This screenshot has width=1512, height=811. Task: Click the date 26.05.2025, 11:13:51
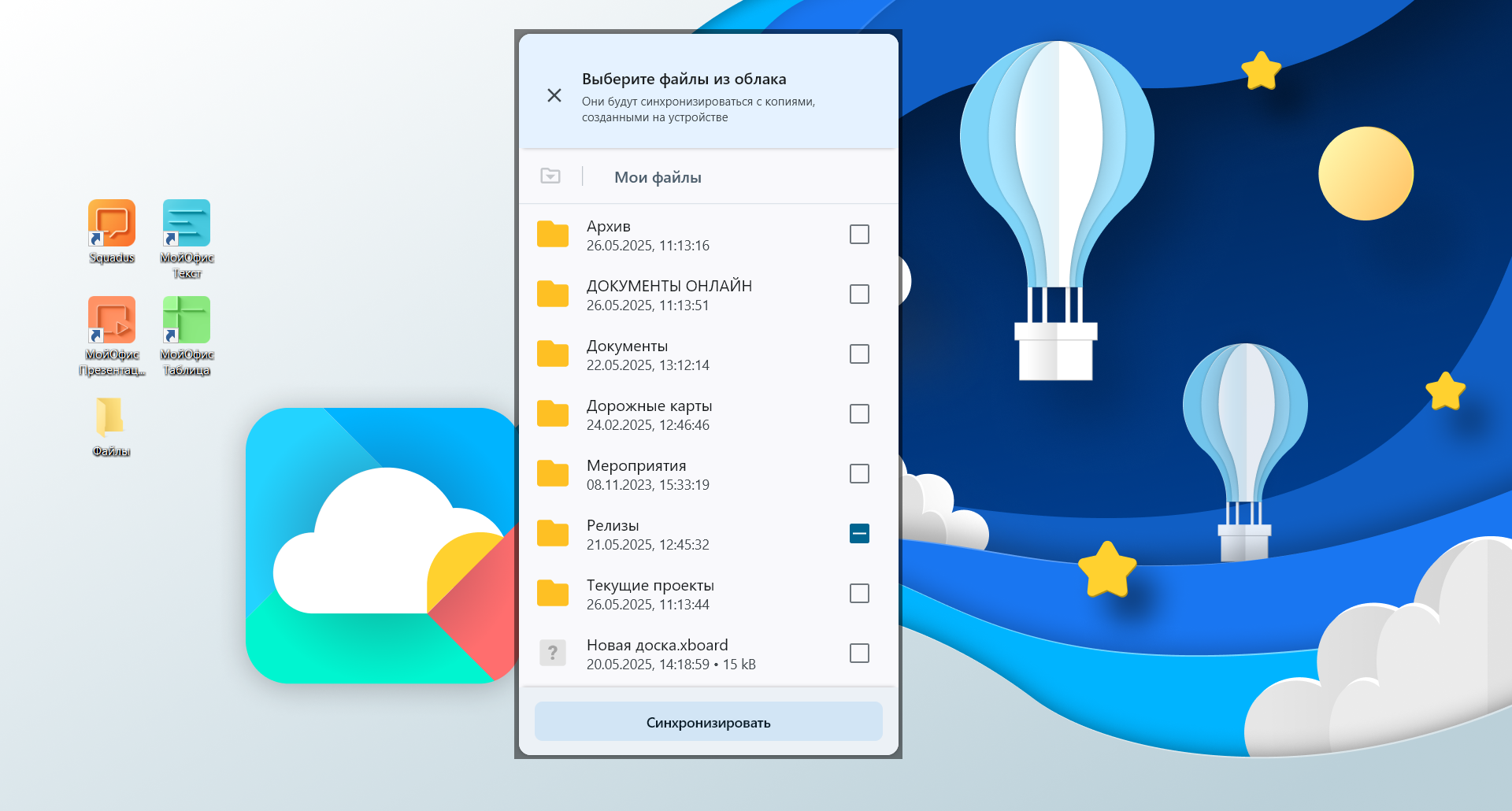coord(648,306)
